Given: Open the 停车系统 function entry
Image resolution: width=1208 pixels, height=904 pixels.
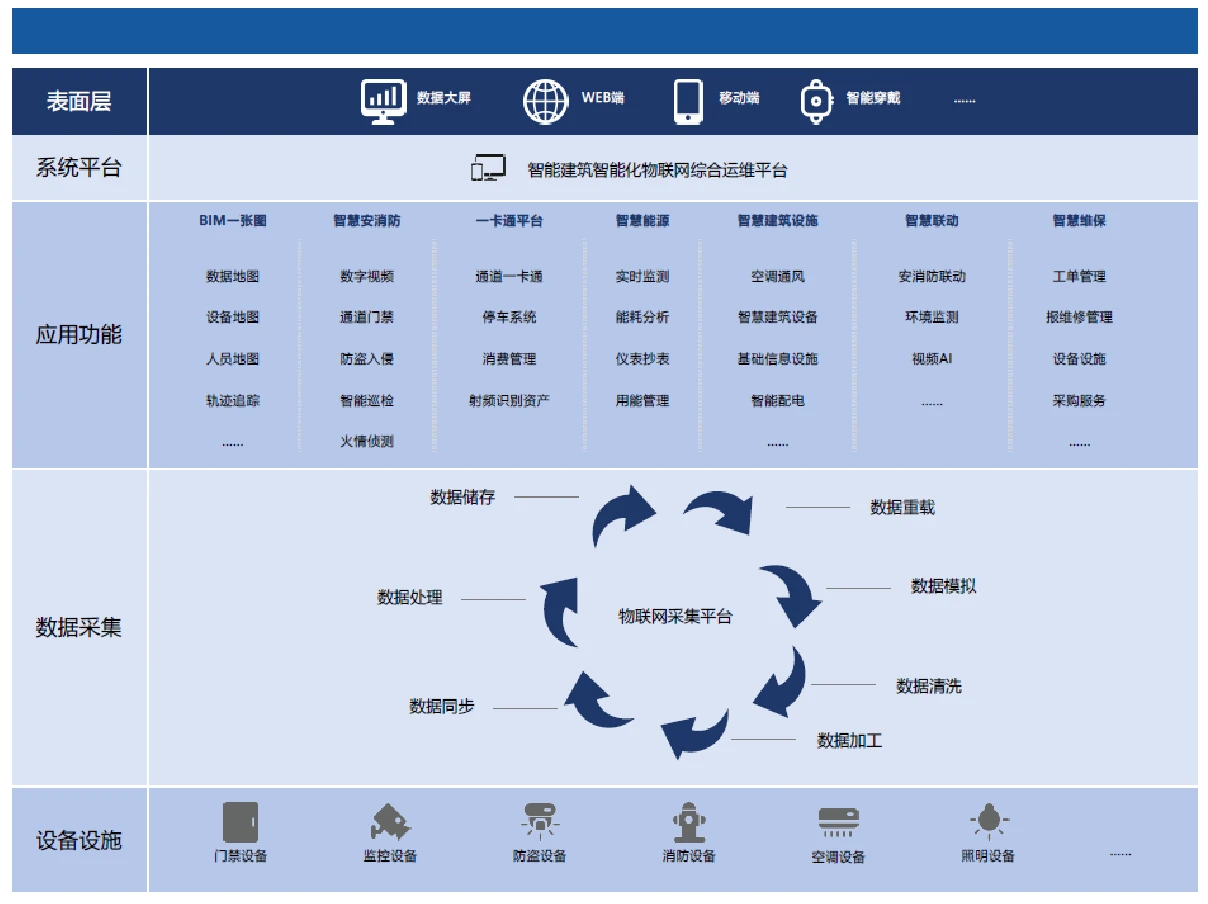Looking at the screenshot, I should tap(509, 317).
